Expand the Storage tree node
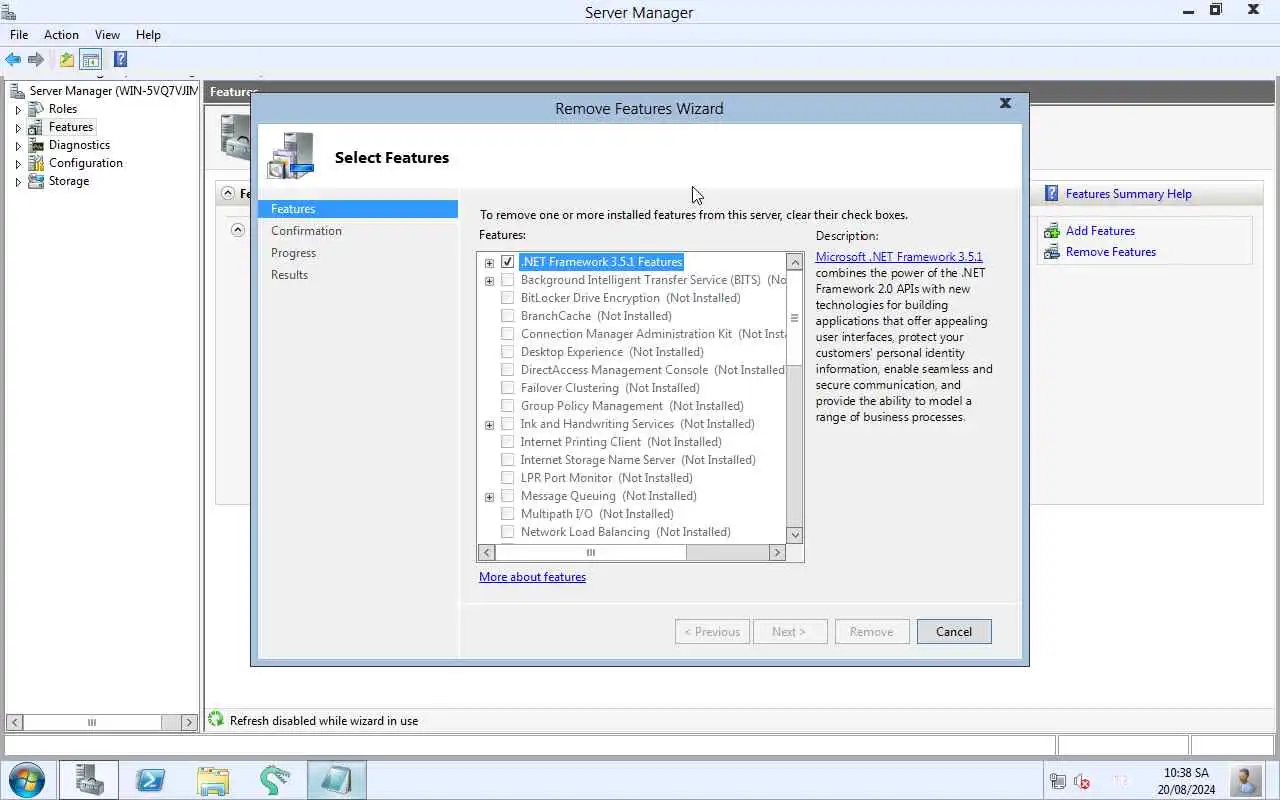The width and height of the screenshot is (1280, 800). [x=18, y=181]
